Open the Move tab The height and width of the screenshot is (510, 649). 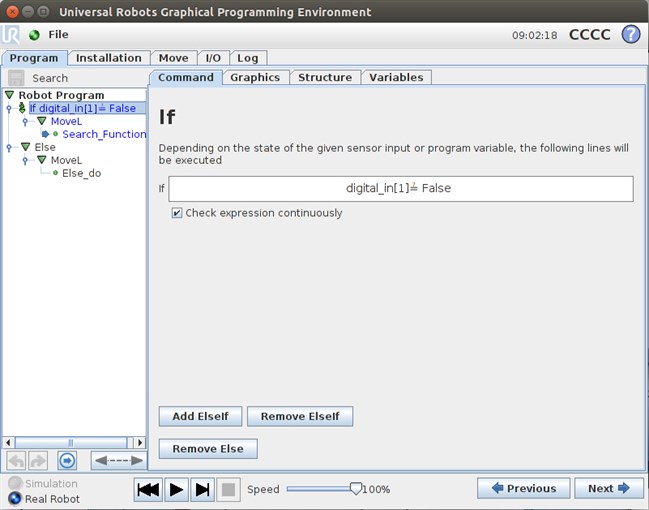[173, 58]
